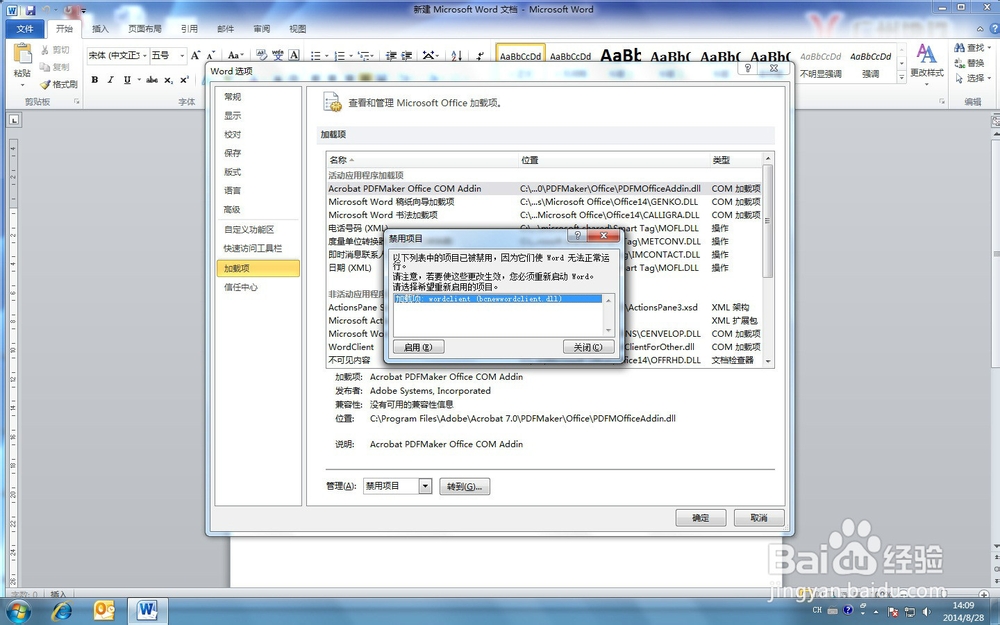The width and height of the screenshot is (1000, 625).
Task: Click the Multilevel List icon
Action: click(365, 56)
